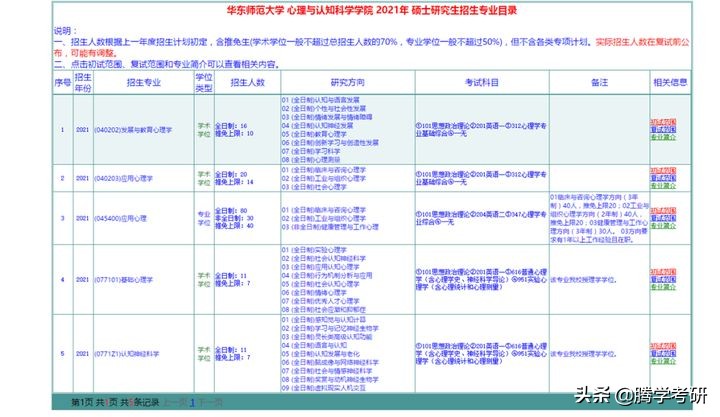Image resolution: width=720 pixels, height=417 pixels.
Task: Click direction 09 (全日制)虚拟现实人机交互
Action: click(324, 388)
